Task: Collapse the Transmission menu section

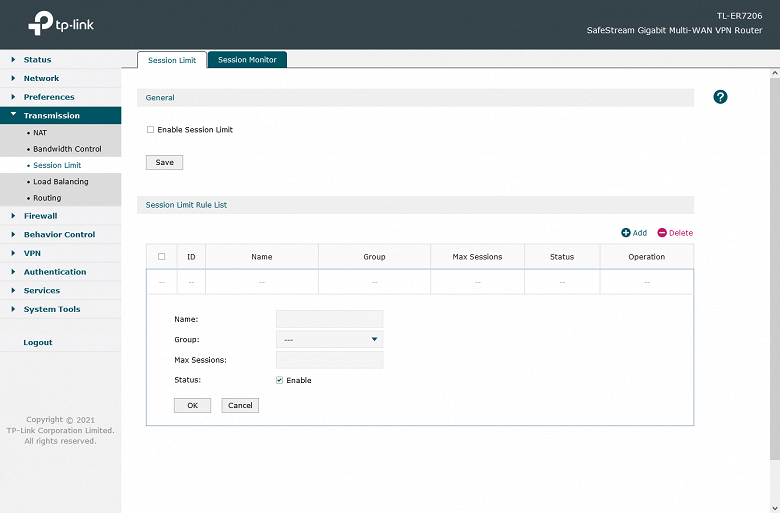Action: 51,116
